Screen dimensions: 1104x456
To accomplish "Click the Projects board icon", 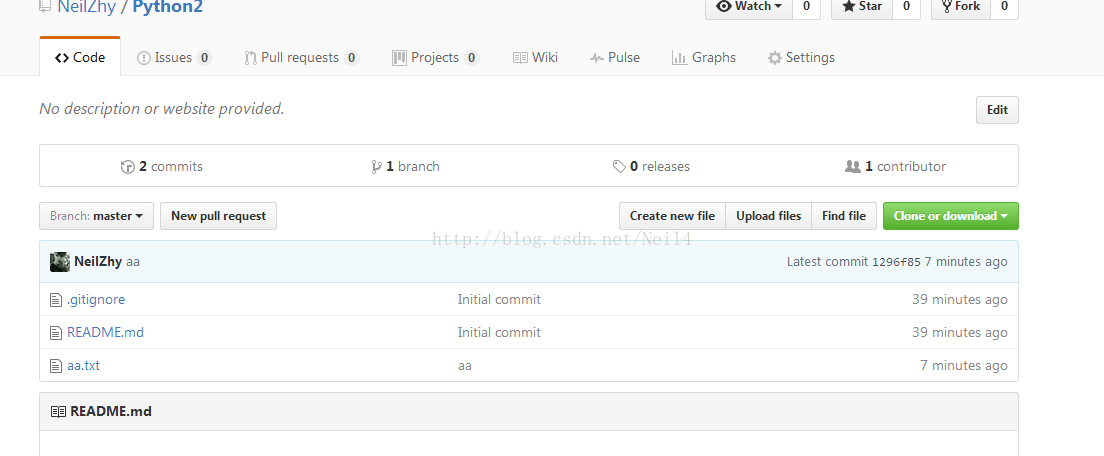I will [399, 58].
